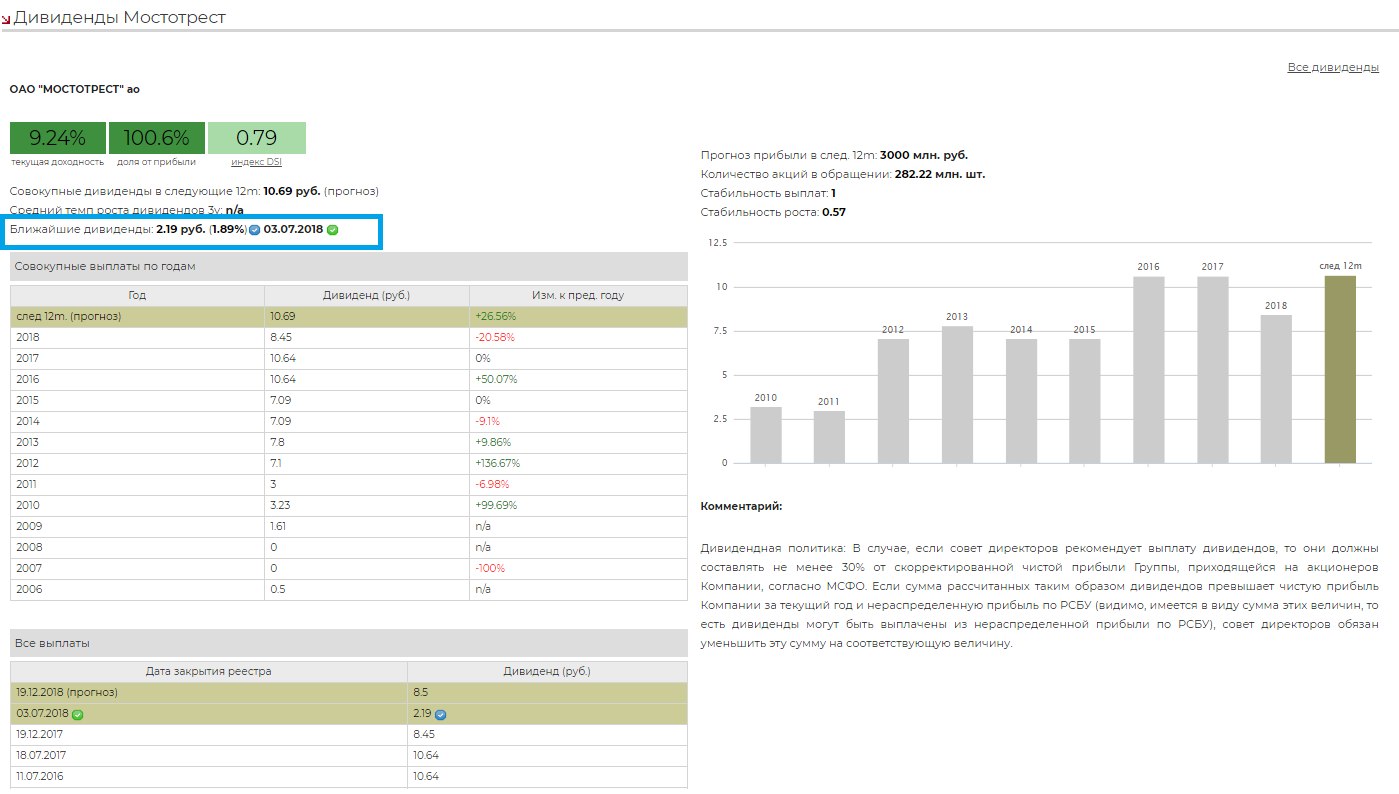Viewport: 1399px width, 794px height.
Task: Click blue badge icon beside 2.19 in Все выплаты table
Action: point(440,714)
